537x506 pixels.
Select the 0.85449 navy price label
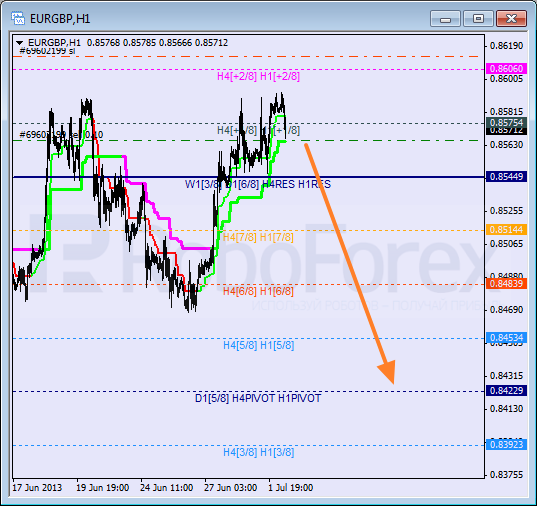click(506, 177)
